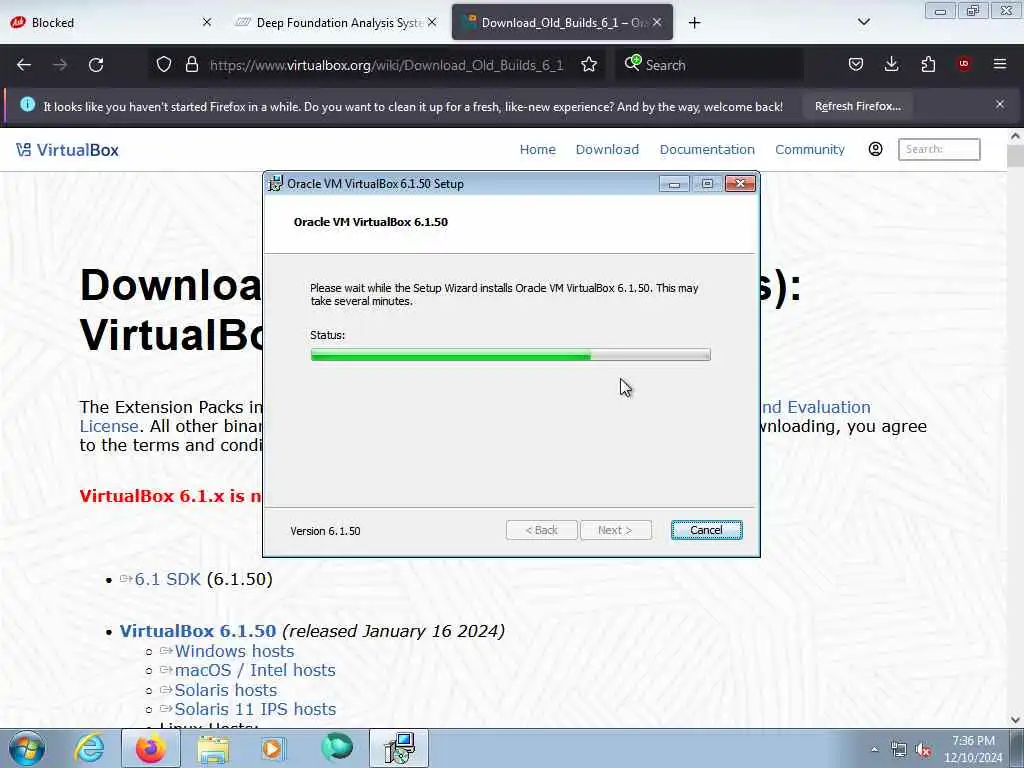This screenshot has width=1024, height=768.
Task: Download macOS / Intel hosts build
Action: [x=255, y=670]
